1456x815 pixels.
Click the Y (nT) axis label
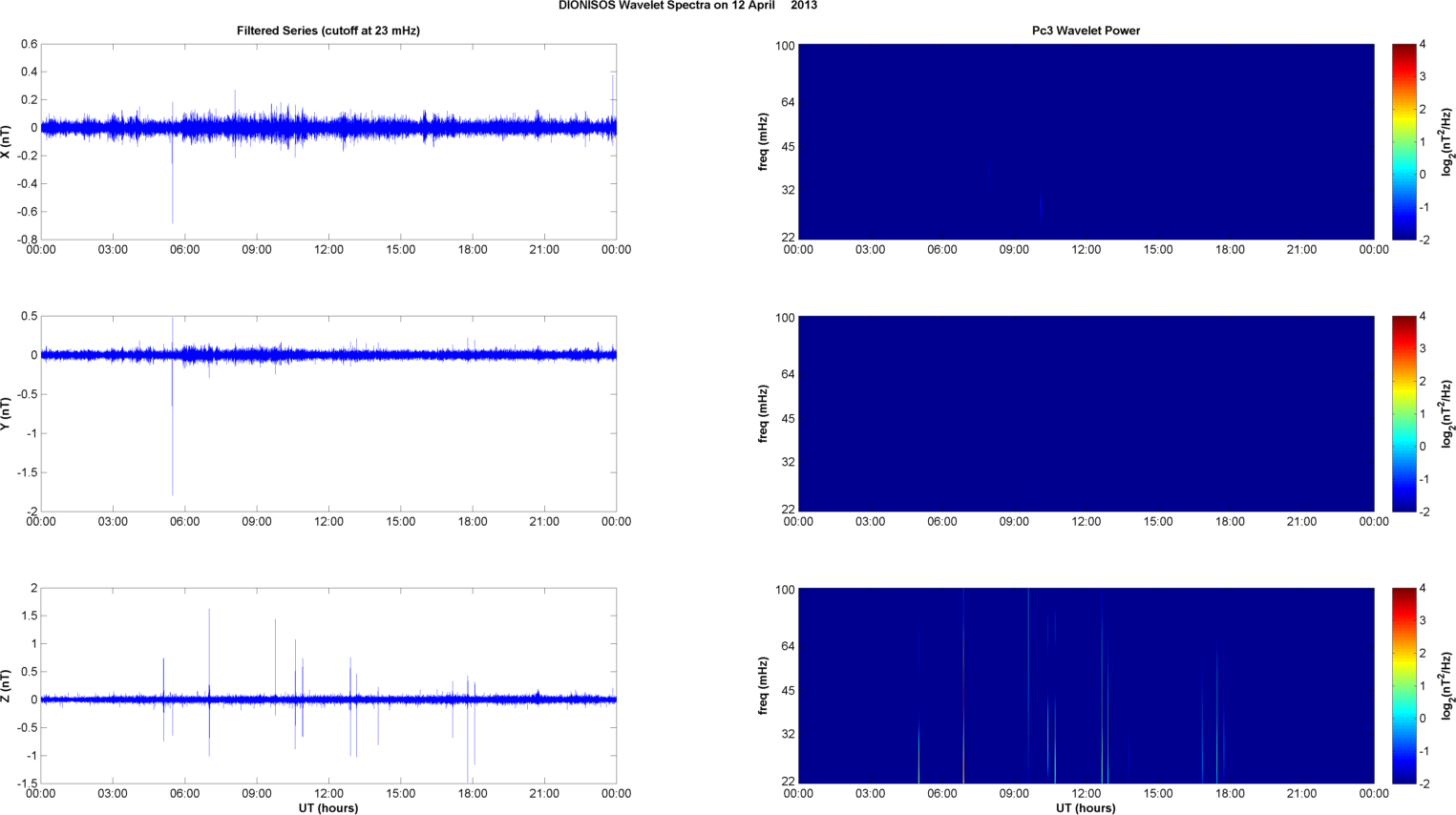pos(7,413)
